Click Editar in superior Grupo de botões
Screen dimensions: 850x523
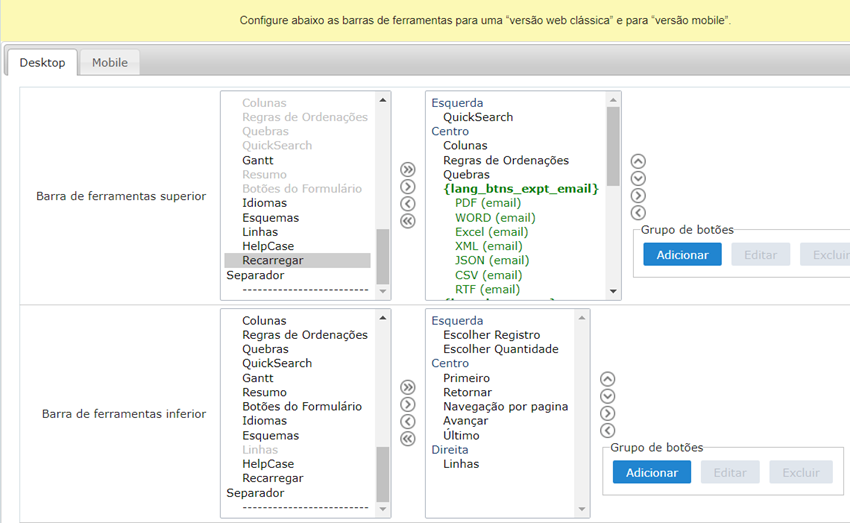click(761, 255)
